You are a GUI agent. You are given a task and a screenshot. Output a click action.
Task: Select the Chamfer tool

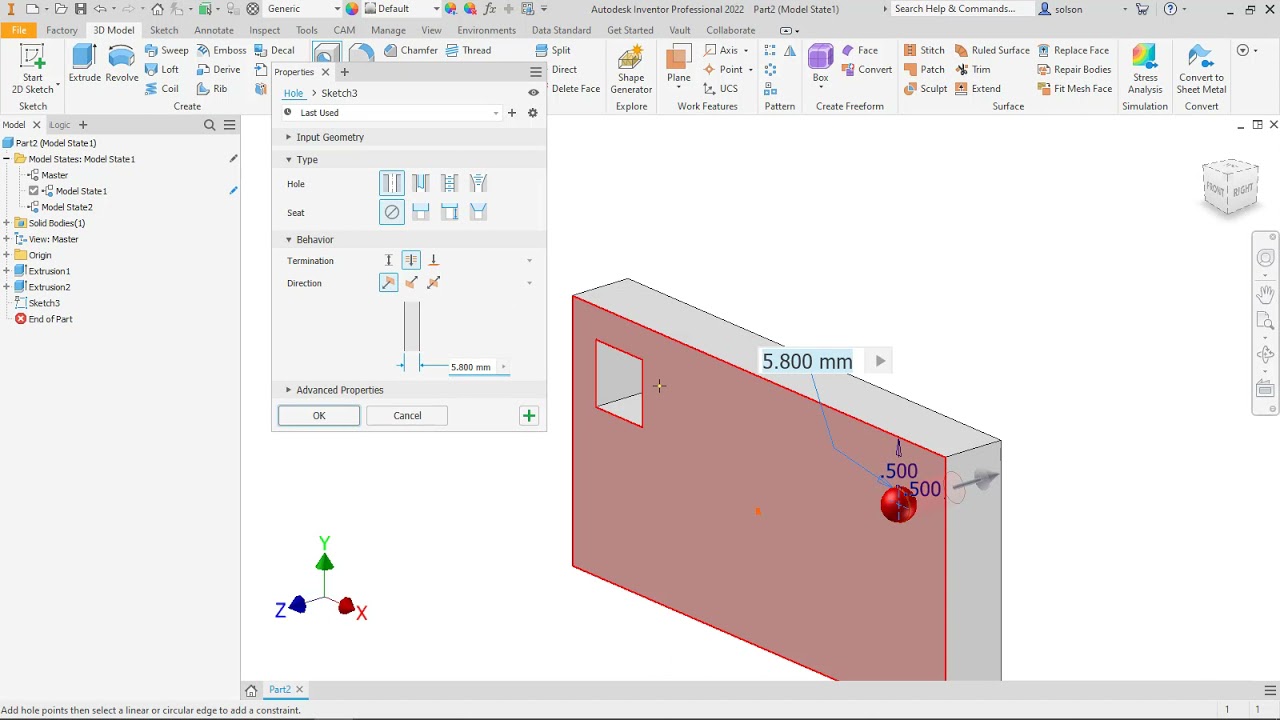pyautogui.click(x=410, y=50)
